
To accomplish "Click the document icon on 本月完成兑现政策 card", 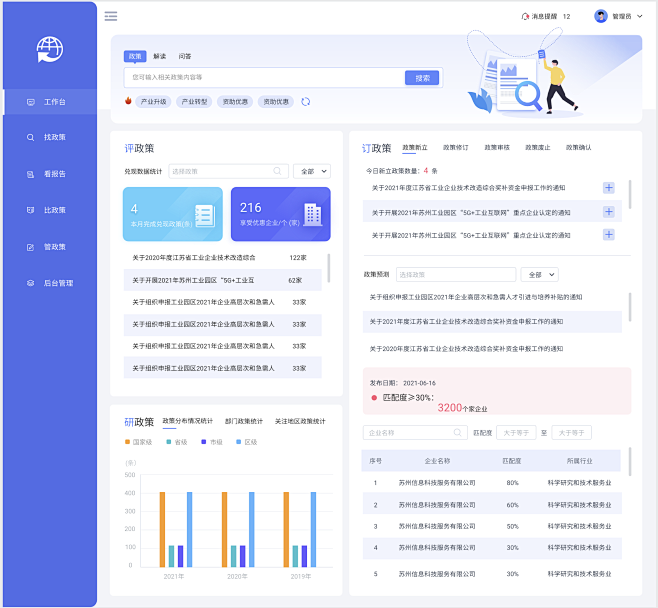I will click(205, 216).
